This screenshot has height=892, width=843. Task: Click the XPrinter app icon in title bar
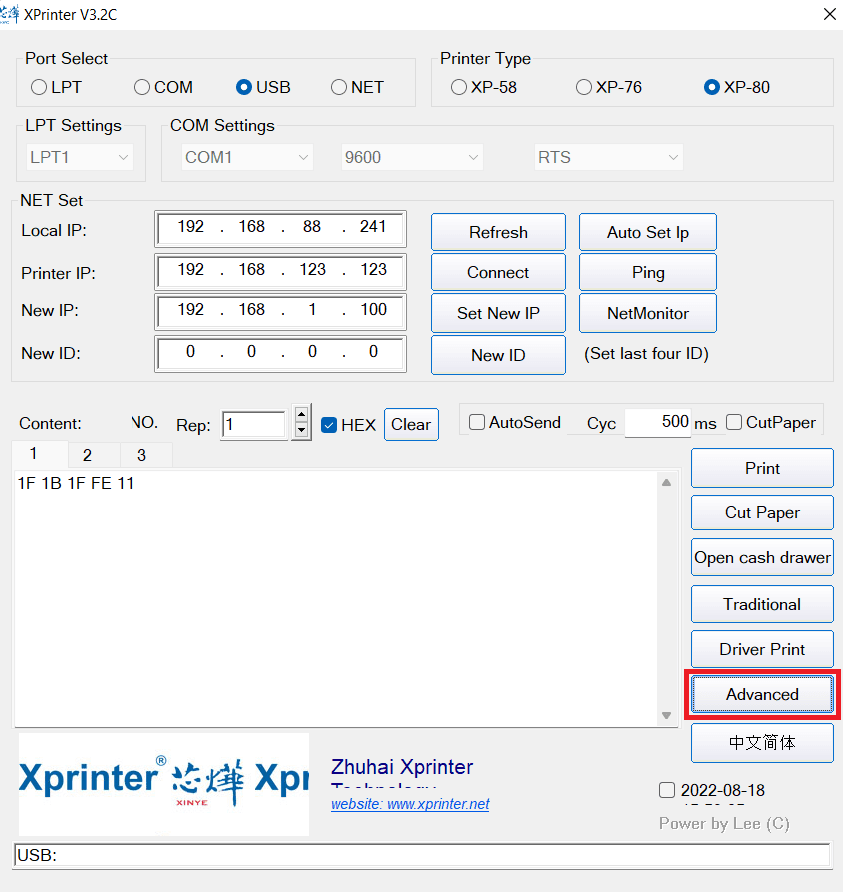click(11, 14)
